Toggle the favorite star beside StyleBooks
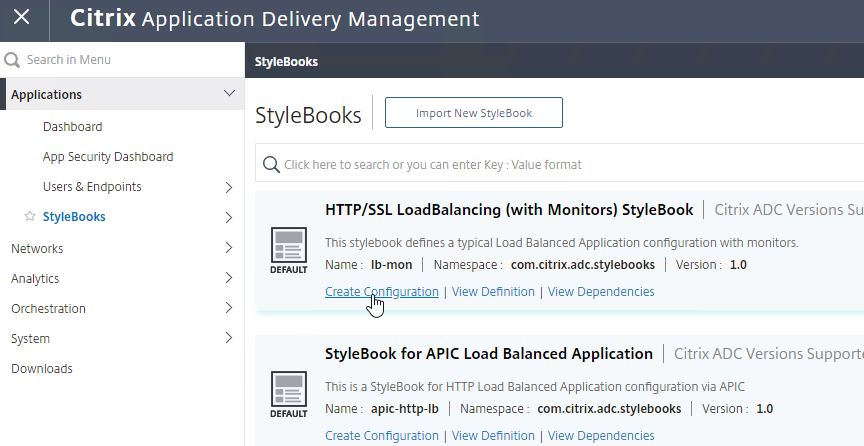The height and width of the screenshot is (446, 864). pos(30,216)
